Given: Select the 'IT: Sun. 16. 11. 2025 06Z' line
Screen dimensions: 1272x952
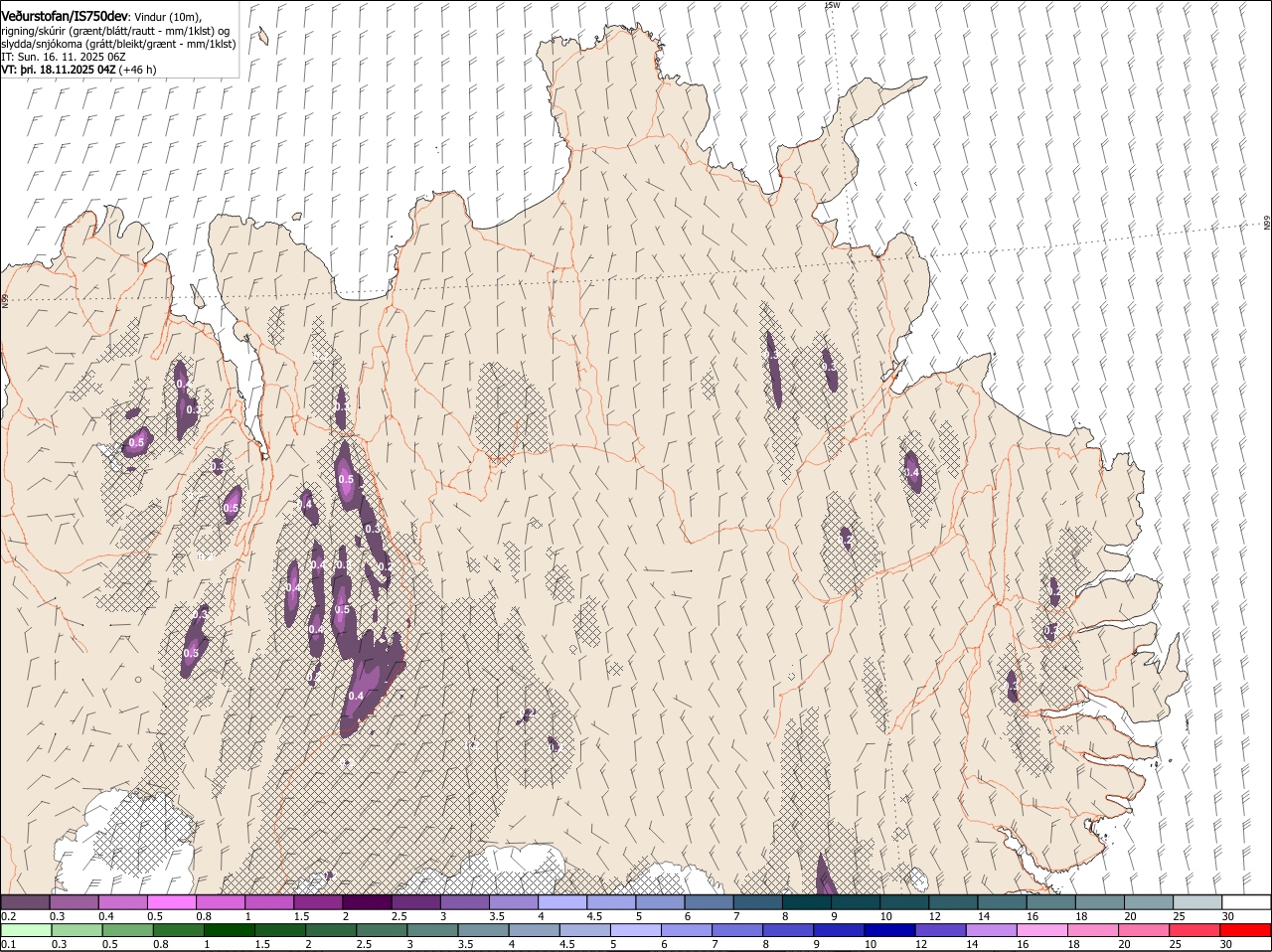Looking at the screenshot, I should tap(64, 57).
